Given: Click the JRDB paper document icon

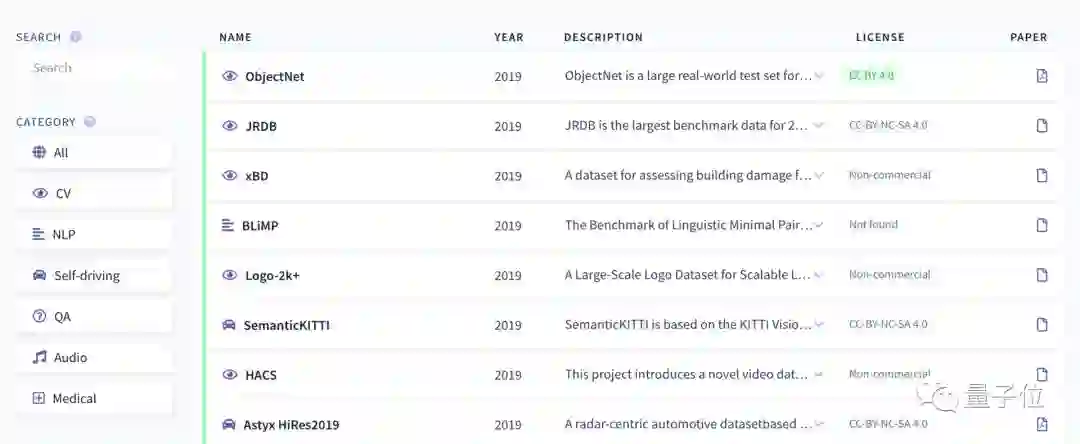Looking at the screenshot, I should click(1042, 126).
